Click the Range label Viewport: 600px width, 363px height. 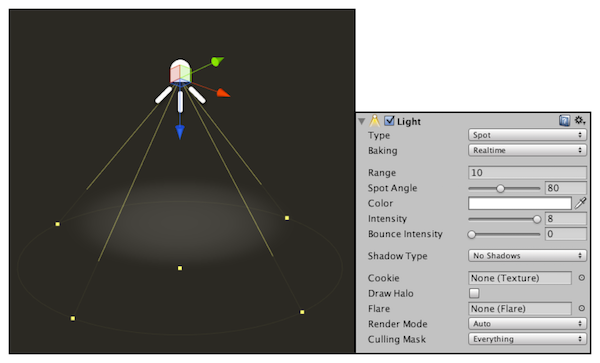[382, 173]
